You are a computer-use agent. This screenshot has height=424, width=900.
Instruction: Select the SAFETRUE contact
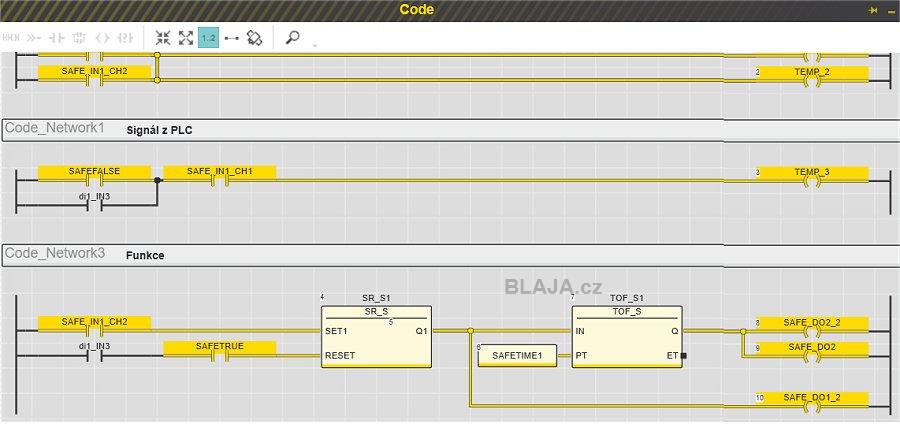point(220,351)
